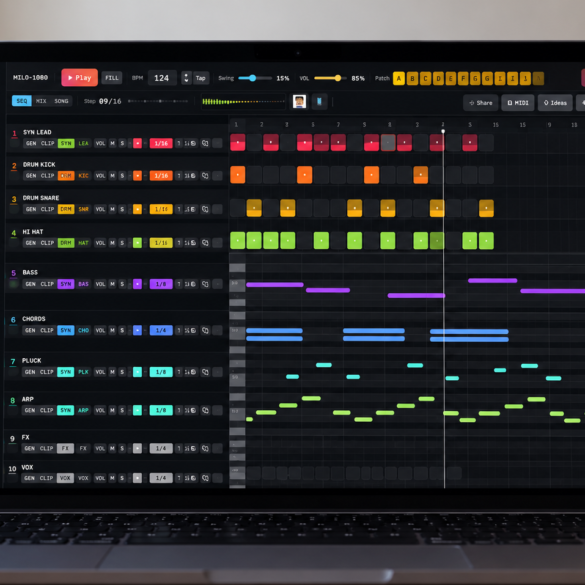This screenshot has width=585, height=585.
Task: Click the gray dot button on VOX
Action: click(x=137, y=478)
